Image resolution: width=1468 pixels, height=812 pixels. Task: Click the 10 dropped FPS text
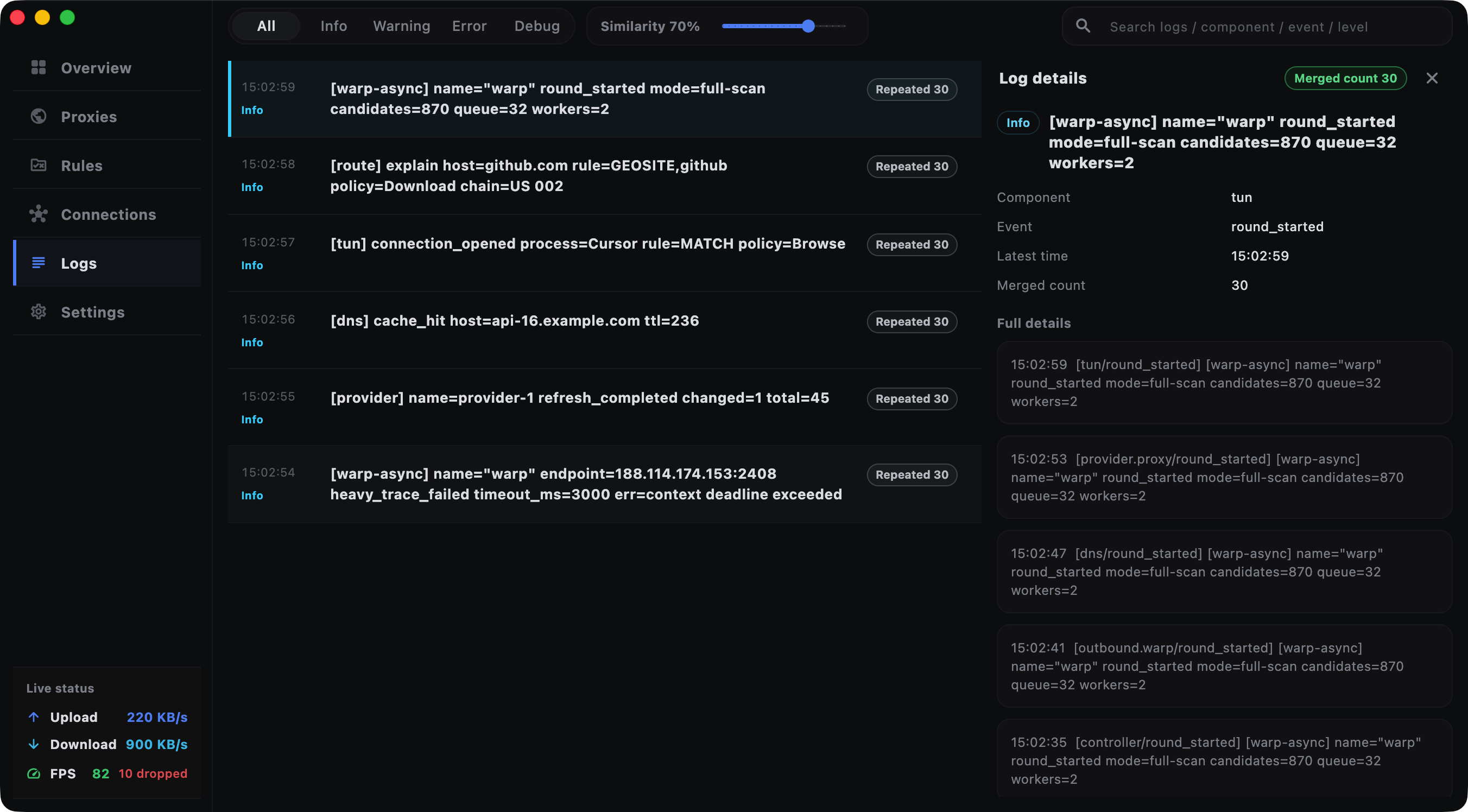(153, 773)
